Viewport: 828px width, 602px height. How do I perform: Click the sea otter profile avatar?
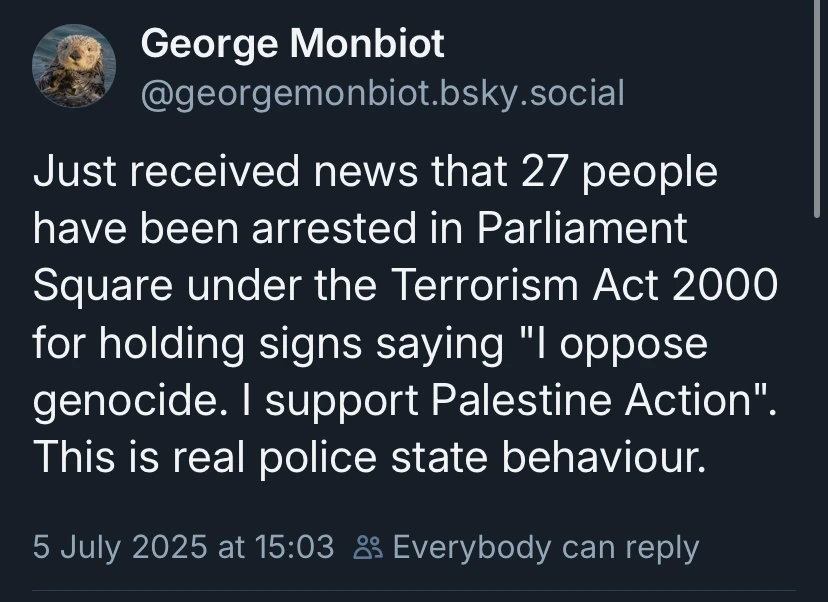(74, 68)
